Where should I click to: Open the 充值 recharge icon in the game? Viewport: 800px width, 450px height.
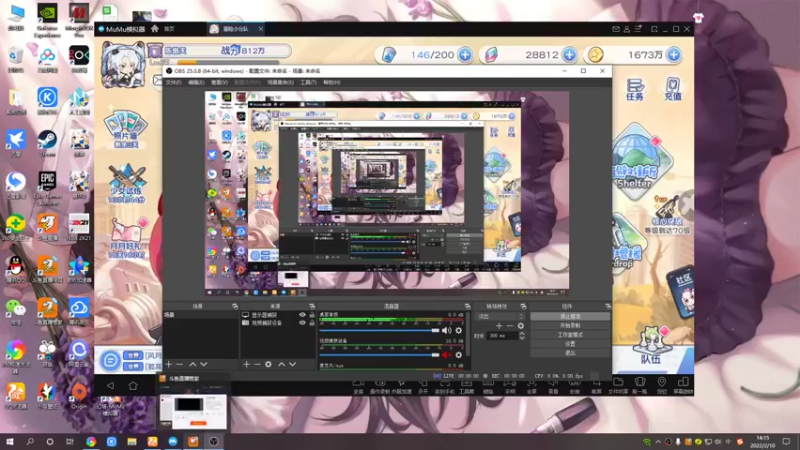673,89
